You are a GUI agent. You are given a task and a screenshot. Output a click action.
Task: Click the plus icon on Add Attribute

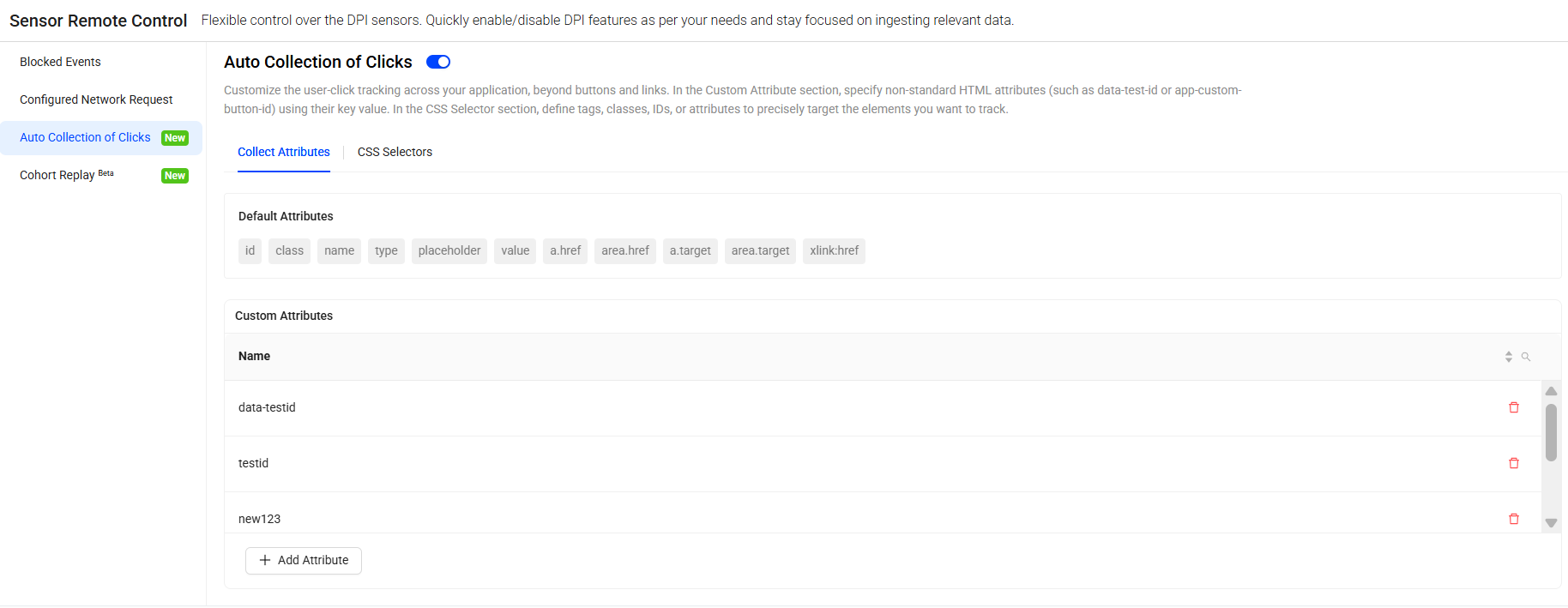pyautogui.click(x=265, y=560)
